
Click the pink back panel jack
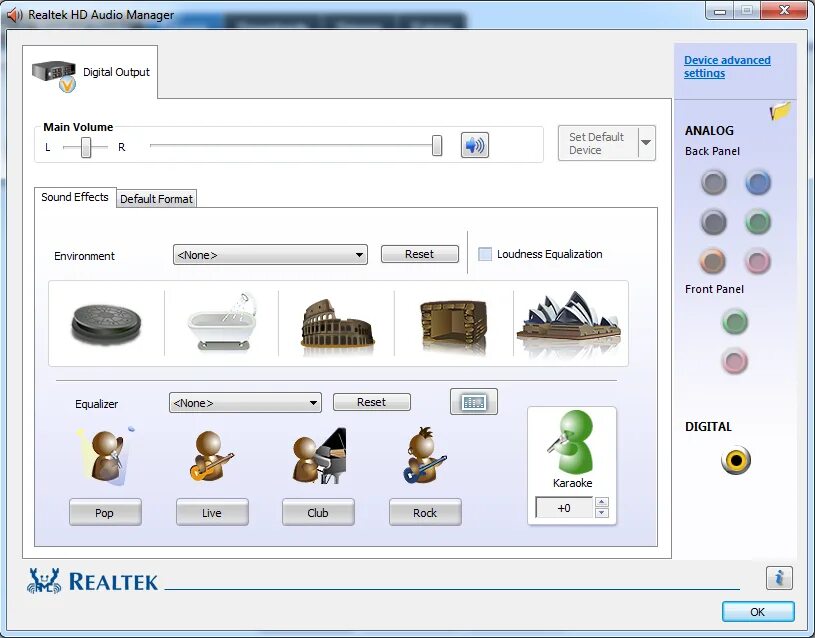(757, 261)
